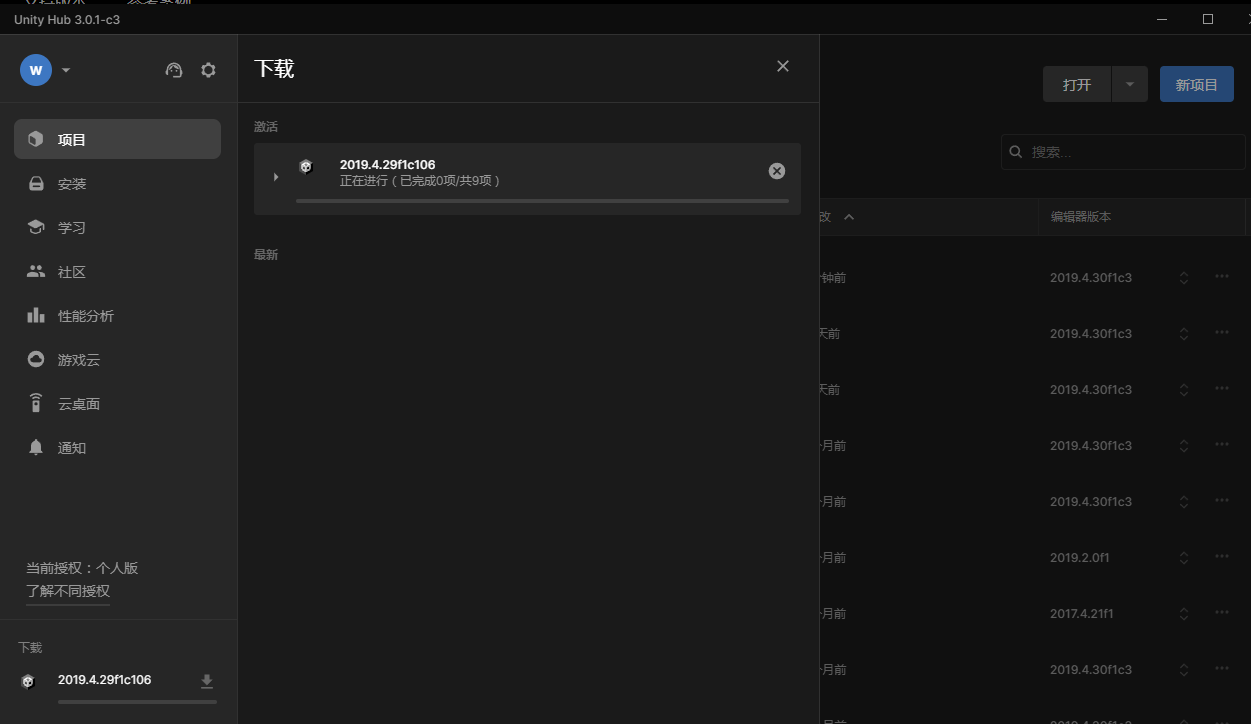This screenshot has height=724, width=1251.
Task: Click the 2019.2.0f1 version text
Action: coord(1080,558)
